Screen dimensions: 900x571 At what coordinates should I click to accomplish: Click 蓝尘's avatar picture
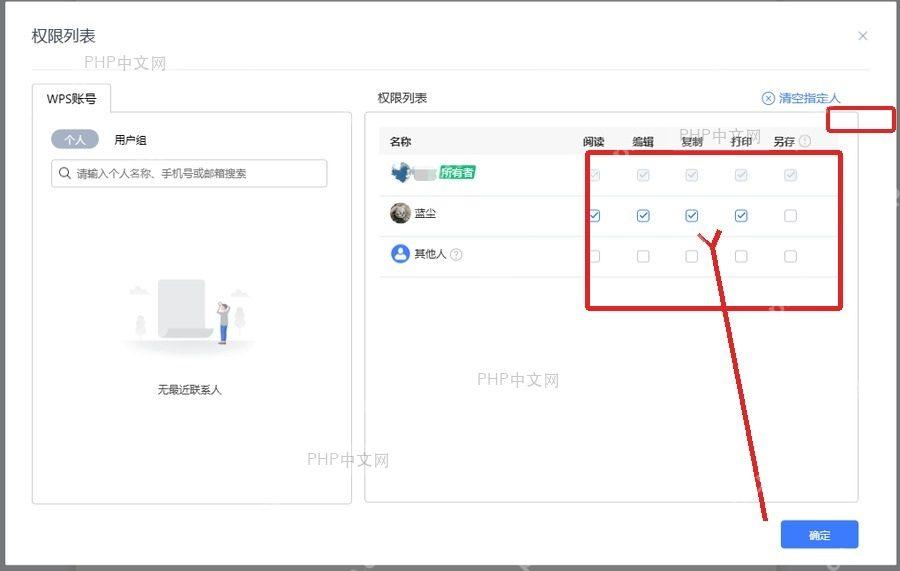click(401, 213)
